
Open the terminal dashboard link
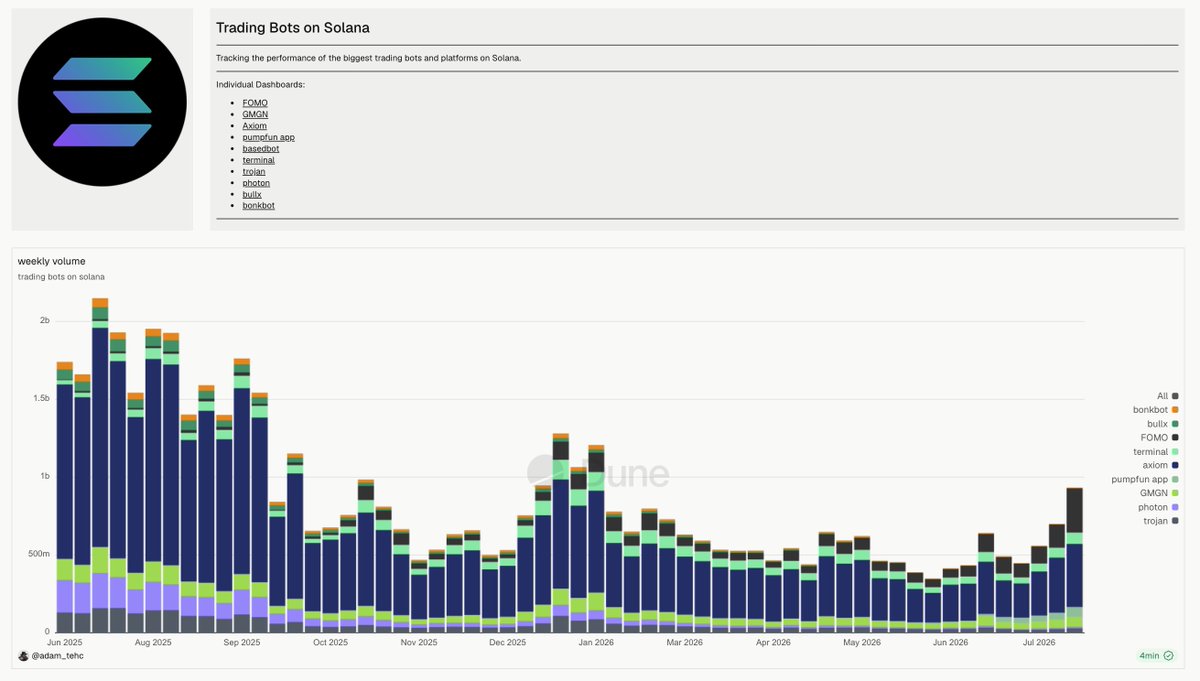pyautogui.click(x=258, y=160)
